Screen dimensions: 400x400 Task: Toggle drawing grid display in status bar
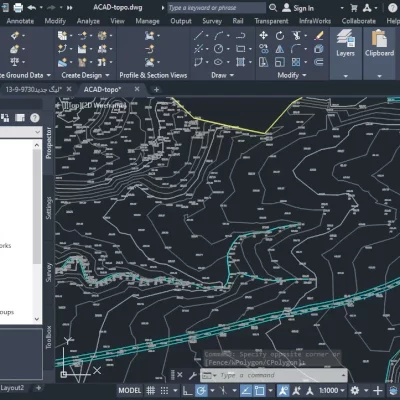click(151, 390)
